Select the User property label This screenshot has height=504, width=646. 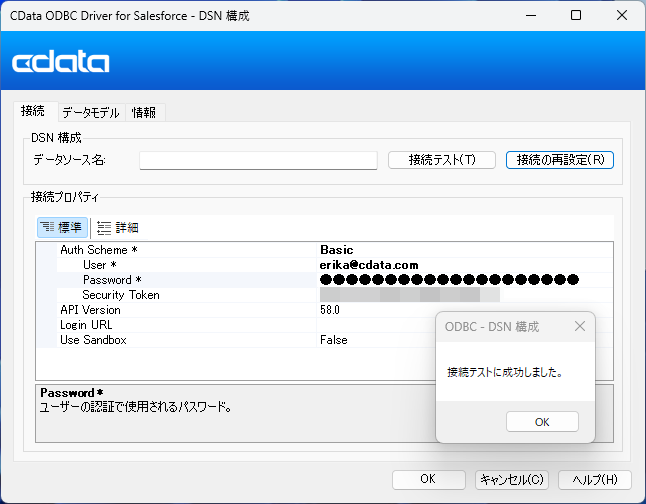[99, 265]
